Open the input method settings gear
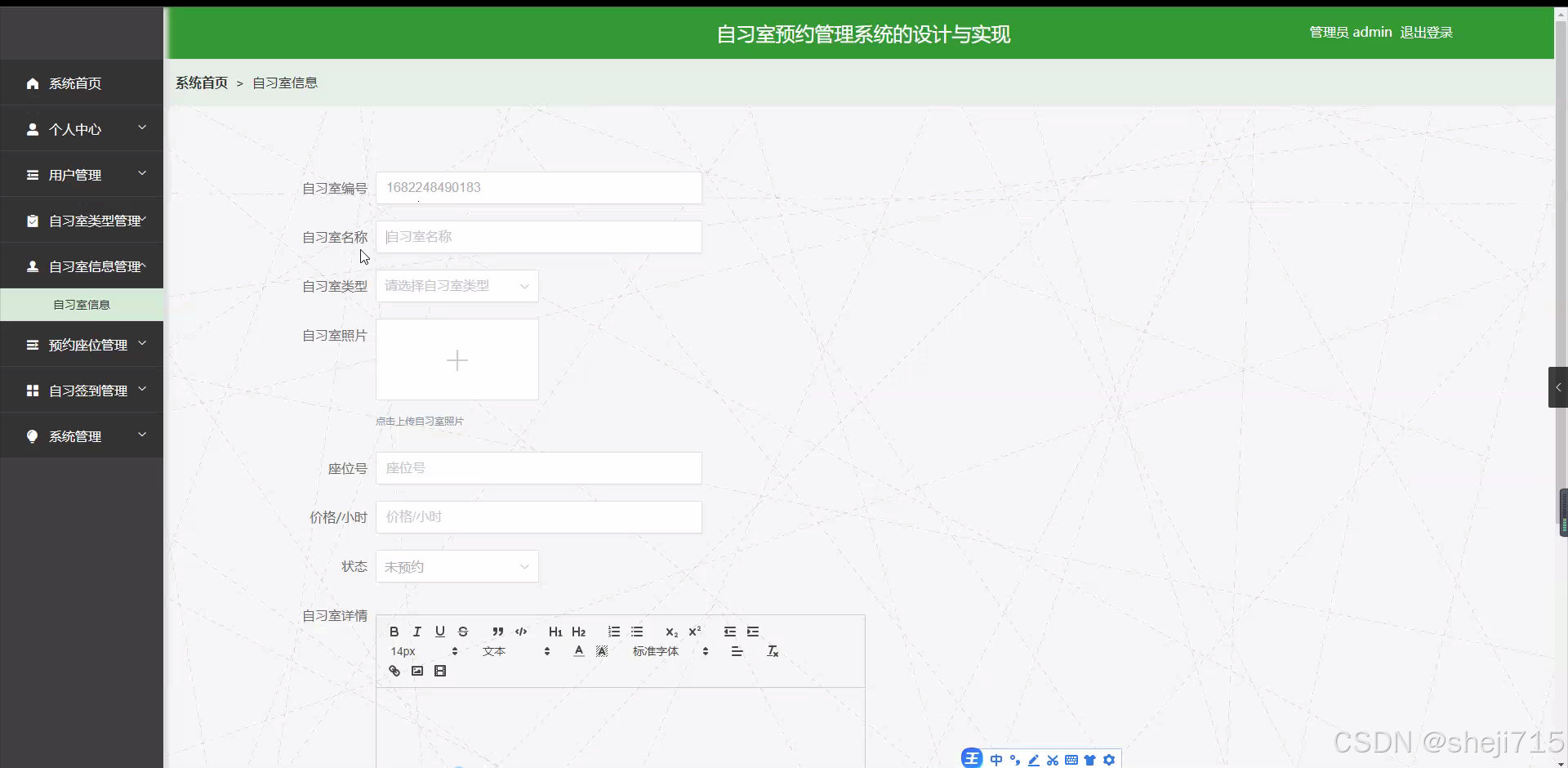Image resolution: width=1568 pixels, height=768 pixels. [1109, 759]
